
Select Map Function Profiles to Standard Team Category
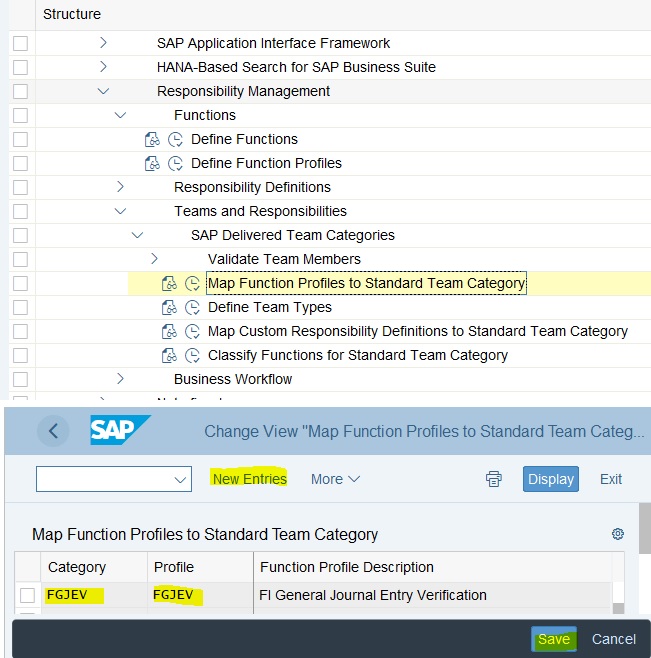point(366,283)
